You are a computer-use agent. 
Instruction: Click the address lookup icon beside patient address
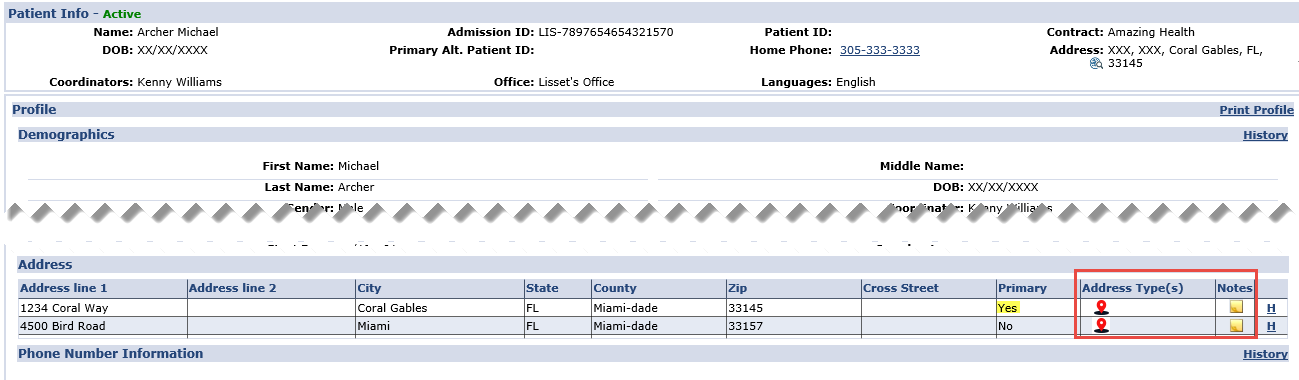point(1096,64)
